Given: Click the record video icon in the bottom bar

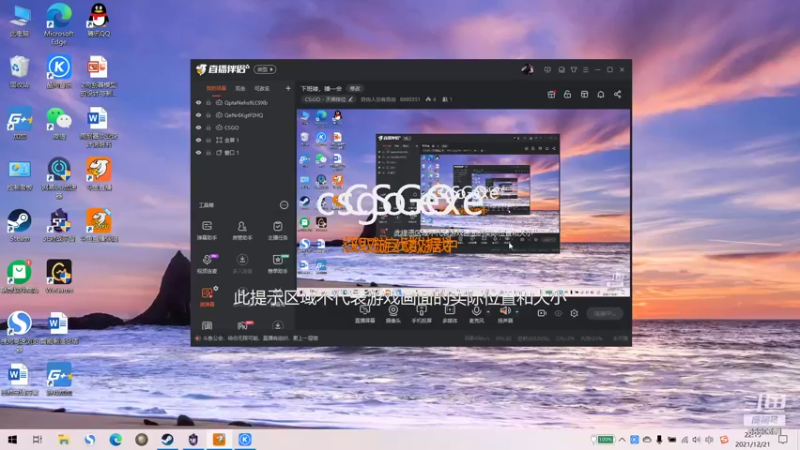Looking at the screenshot, I should (542, 313).
